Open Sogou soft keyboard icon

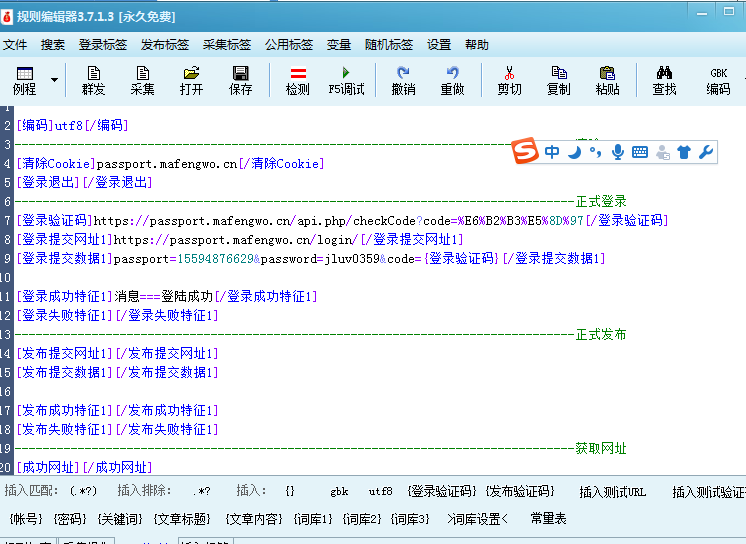pos(640,152)
